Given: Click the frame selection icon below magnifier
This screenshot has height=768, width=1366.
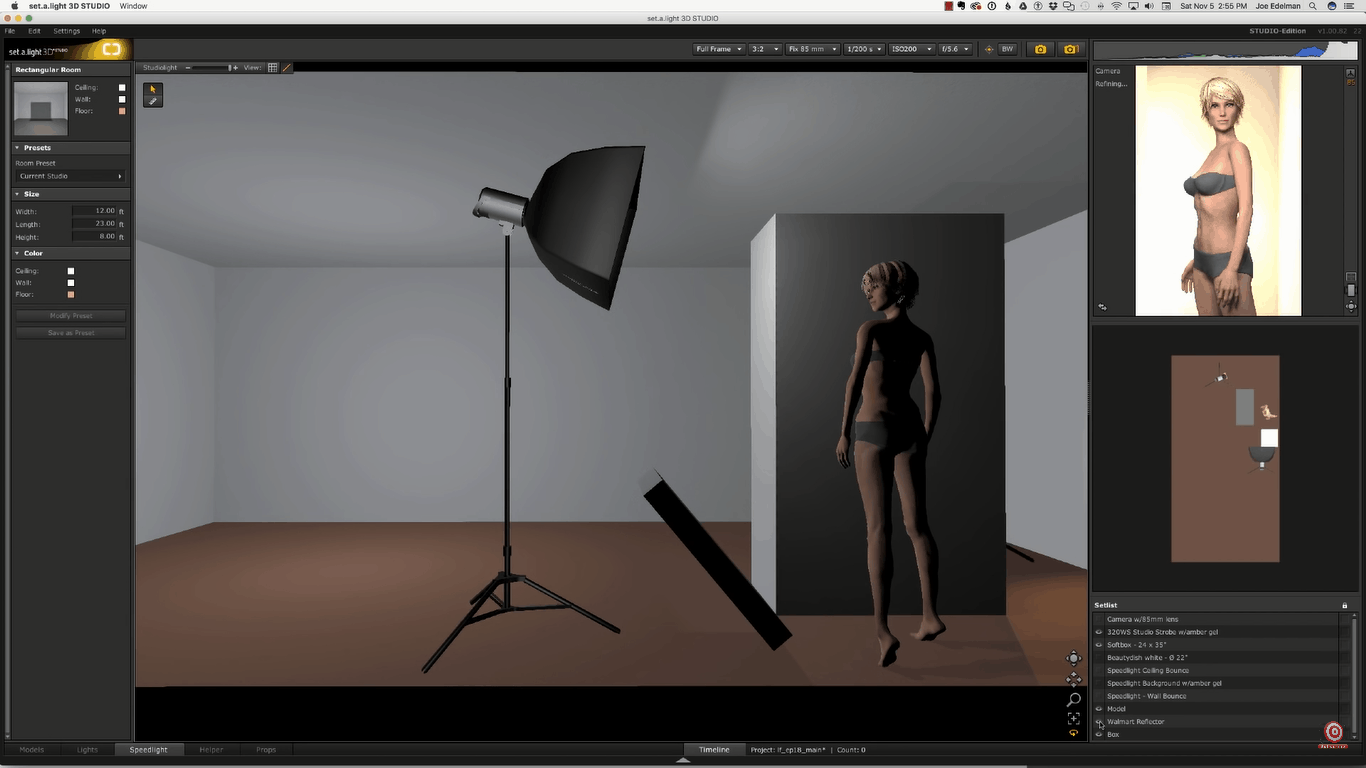Looking at the screenshot, I should click(1074, 719).
